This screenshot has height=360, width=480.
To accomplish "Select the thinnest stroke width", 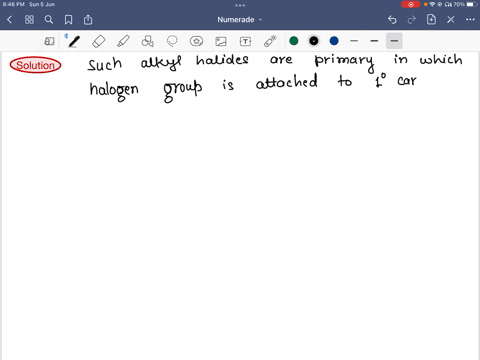I will pos(354,41).
